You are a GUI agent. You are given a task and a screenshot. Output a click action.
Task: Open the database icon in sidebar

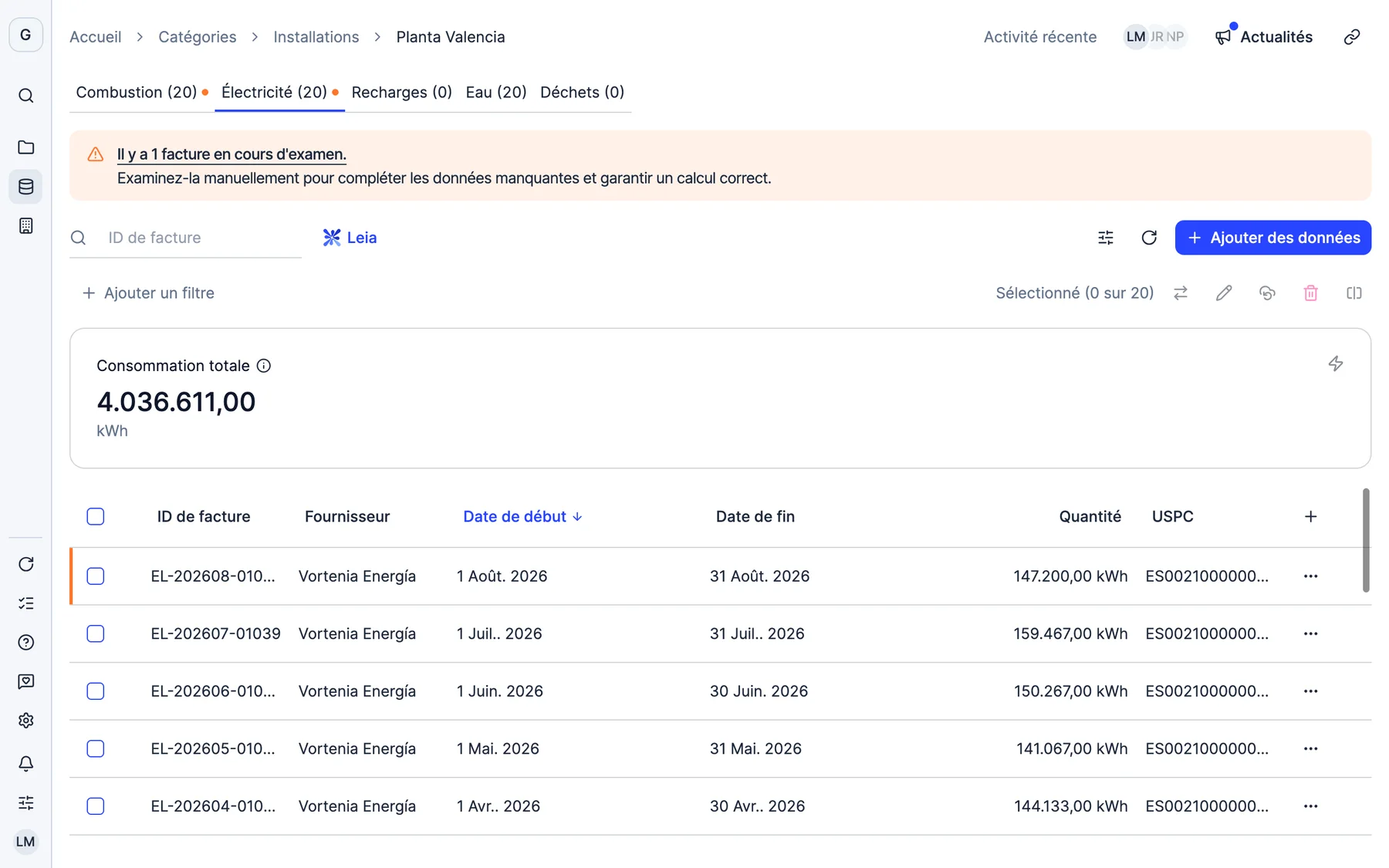[25, 187]
